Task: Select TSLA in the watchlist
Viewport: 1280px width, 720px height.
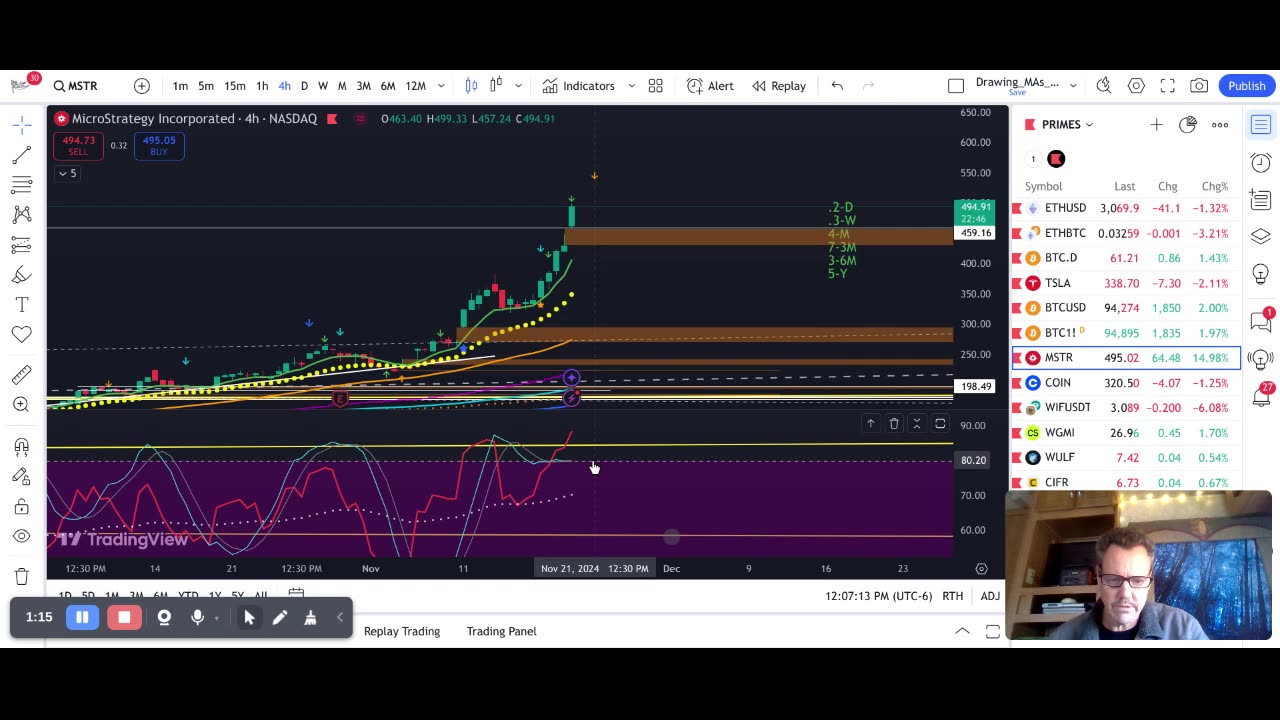Action: pyautogui.click(x=1126, y=283)
